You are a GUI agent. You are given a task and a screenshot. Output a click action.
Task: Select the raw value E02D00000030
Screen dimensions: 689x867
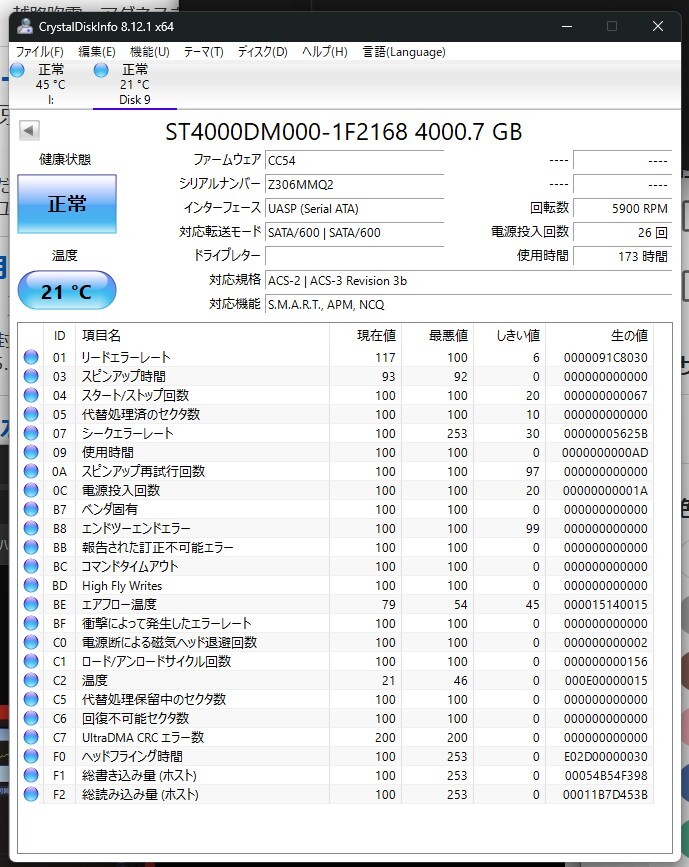pos(606,756)
